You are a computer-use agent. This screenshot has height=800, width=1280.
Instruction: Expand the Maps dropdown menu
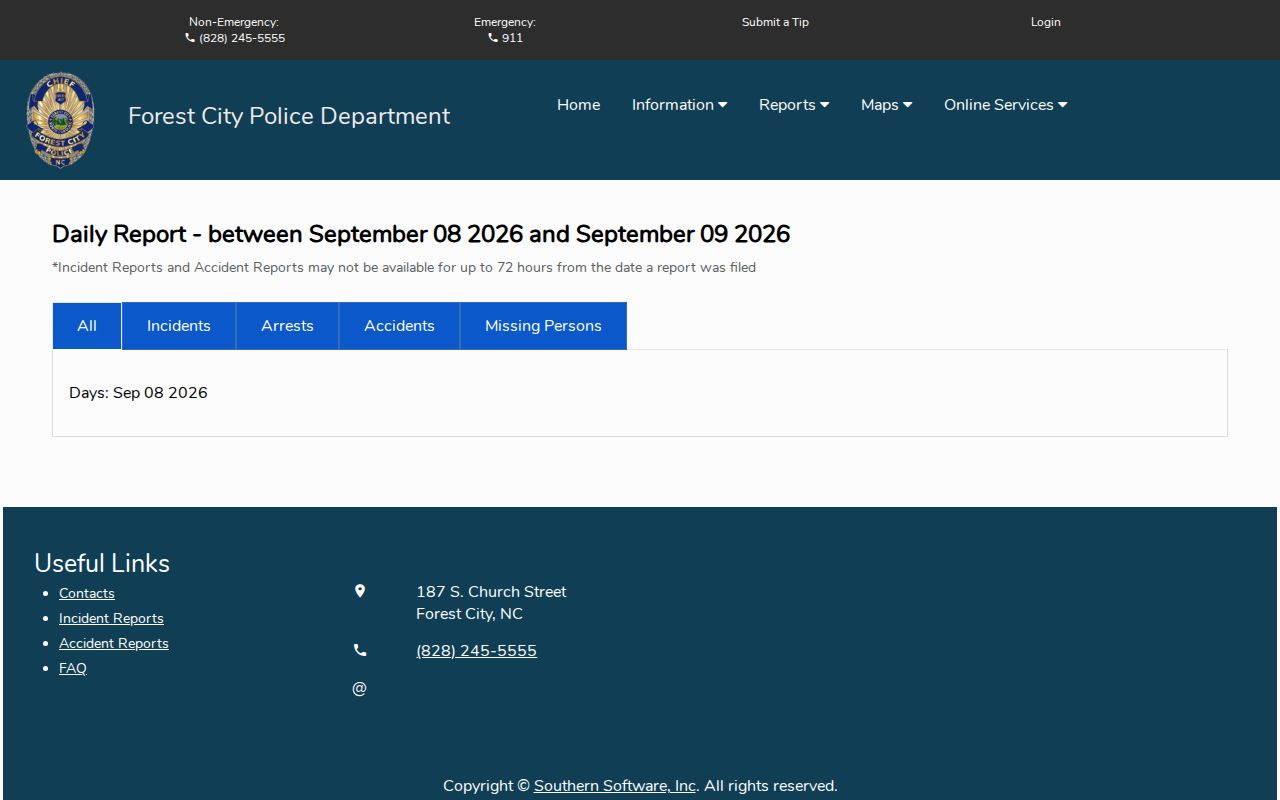coord(886,105)
